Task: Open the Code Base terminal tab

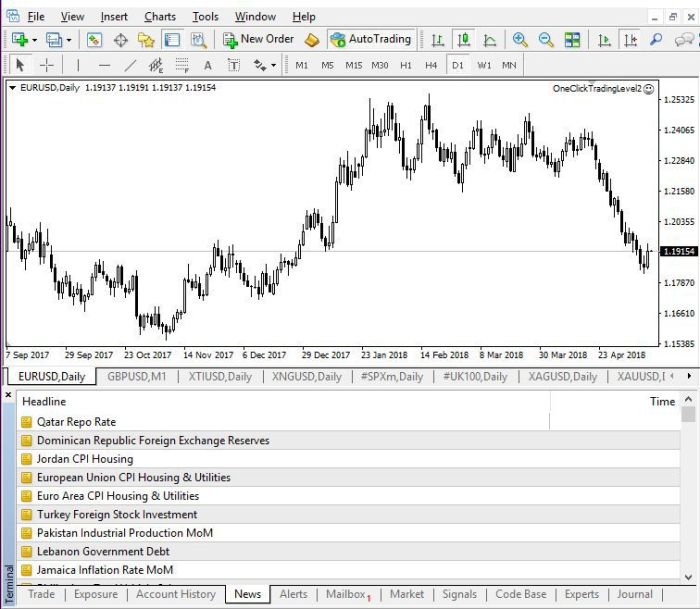Action: point(521,594)
